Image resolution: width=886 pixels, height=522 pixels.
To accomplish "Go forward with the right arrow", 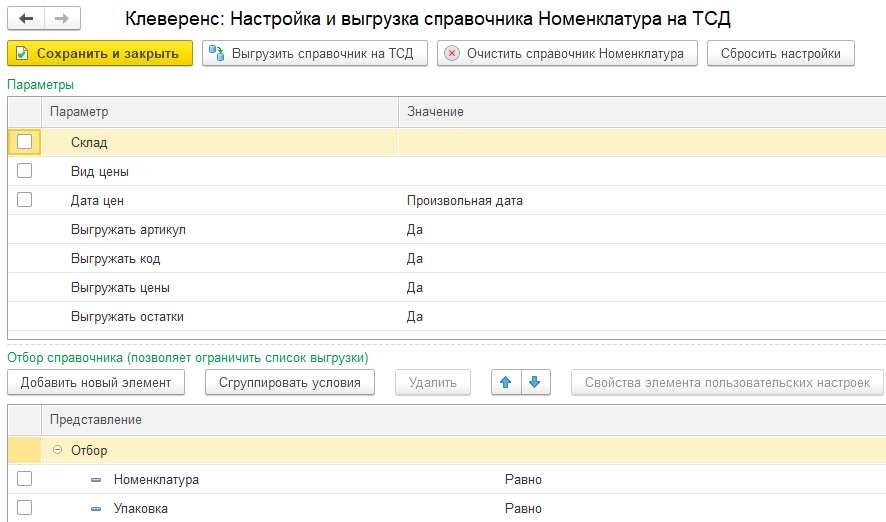I will tap(62, 19).
